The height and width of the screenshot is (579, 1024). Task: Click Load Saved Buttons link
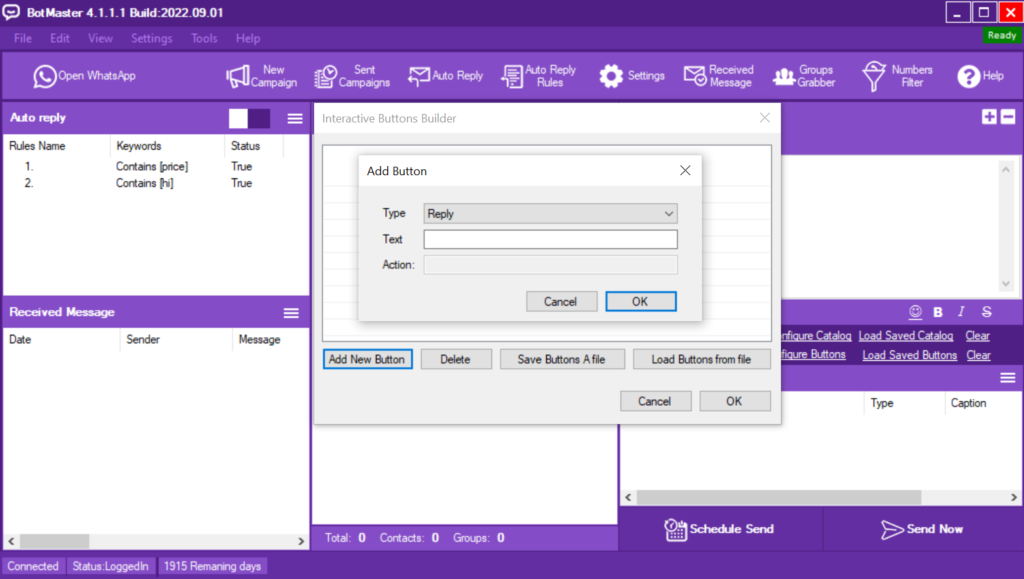[908, 354]
